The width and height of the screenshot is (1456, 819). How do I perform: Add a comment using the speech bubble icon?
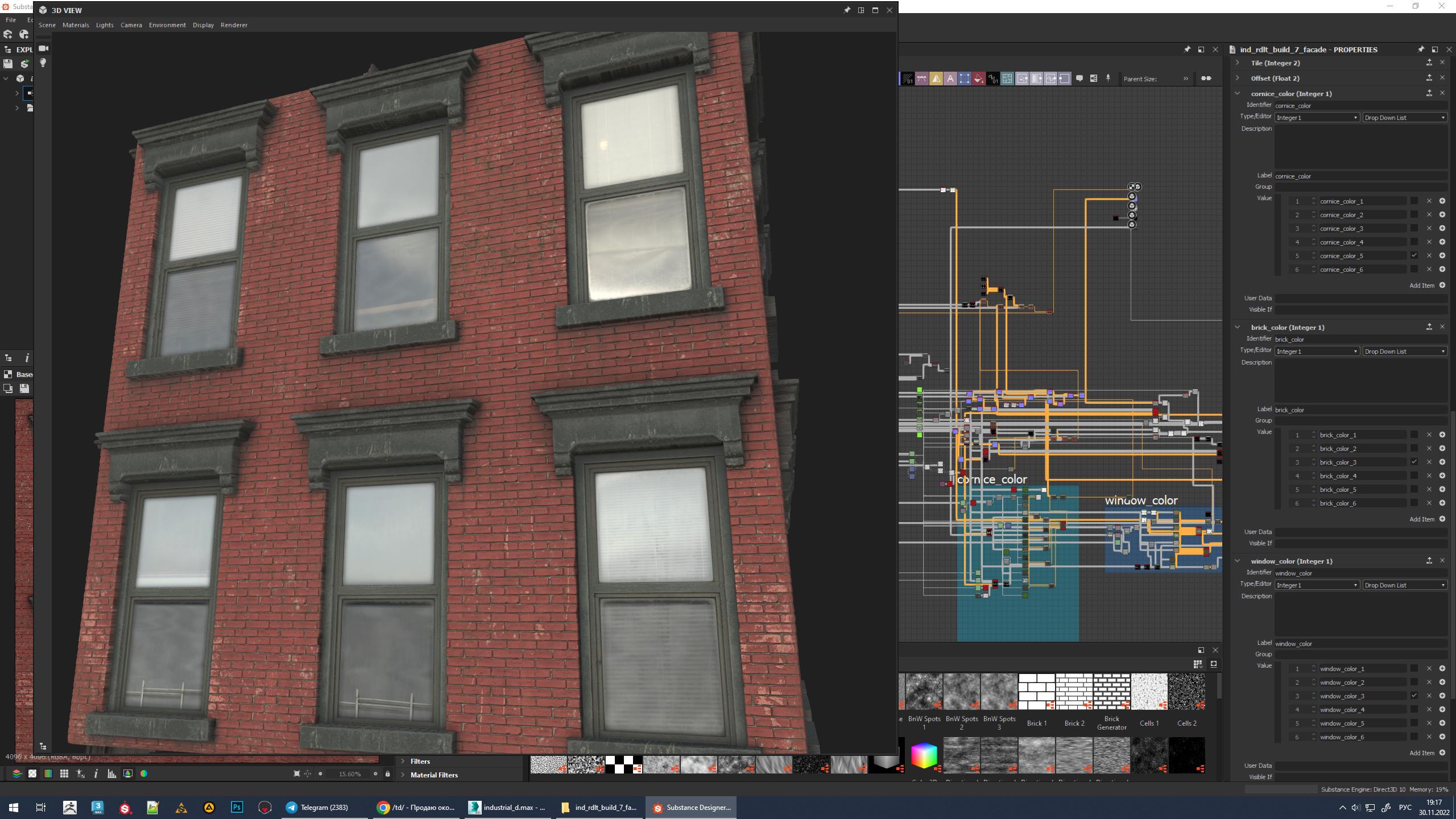coord(1079,78)
